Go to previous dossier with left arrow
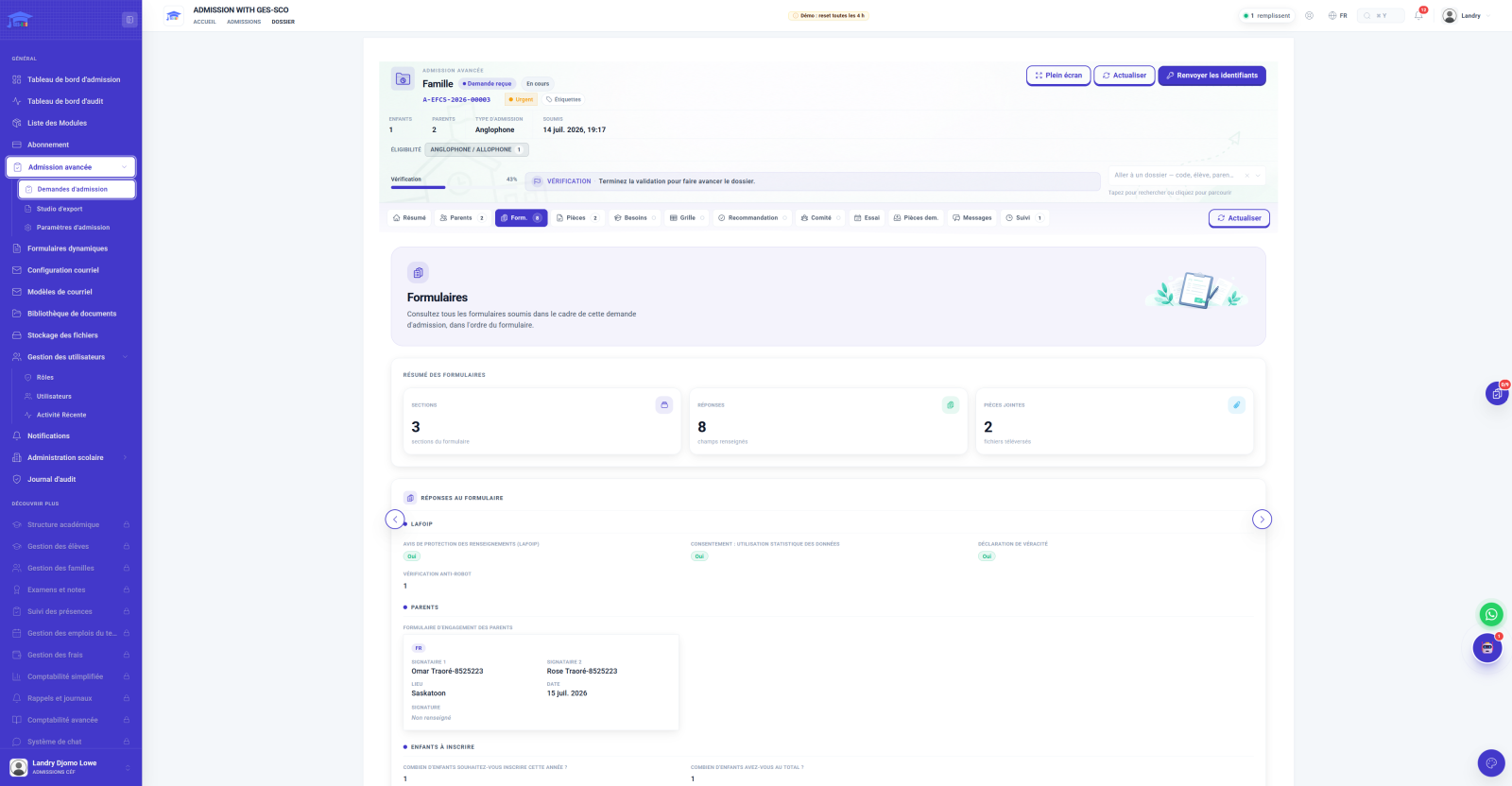Screen dimensions: 1512x786 [x=395, y=520]
